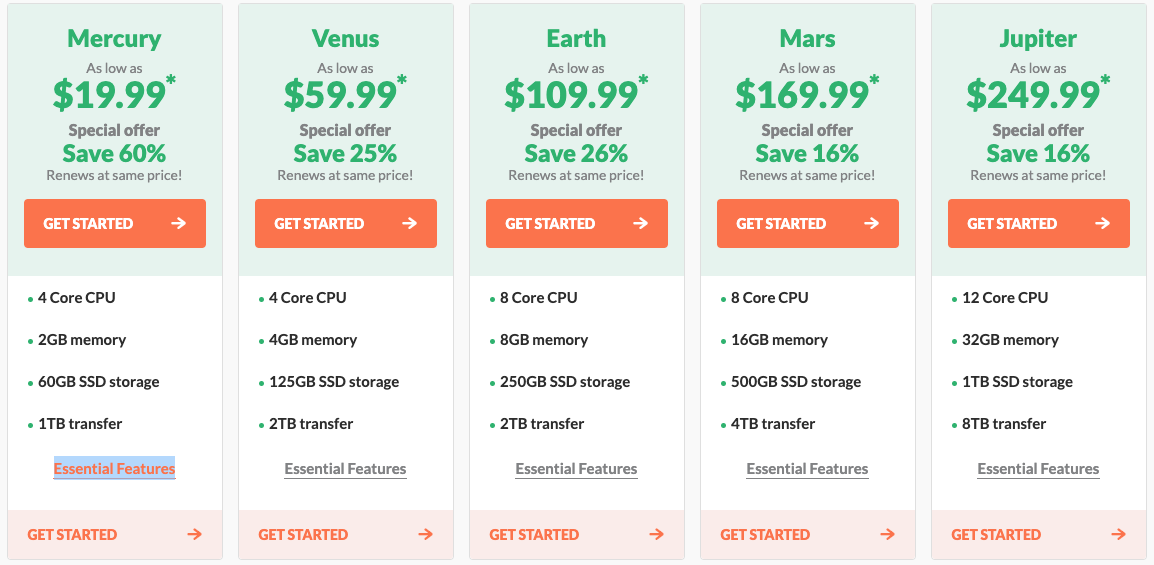Click Save 26% offer text on Earth
This screenshot has width=1154, height=565.
[x=576, y=153]
